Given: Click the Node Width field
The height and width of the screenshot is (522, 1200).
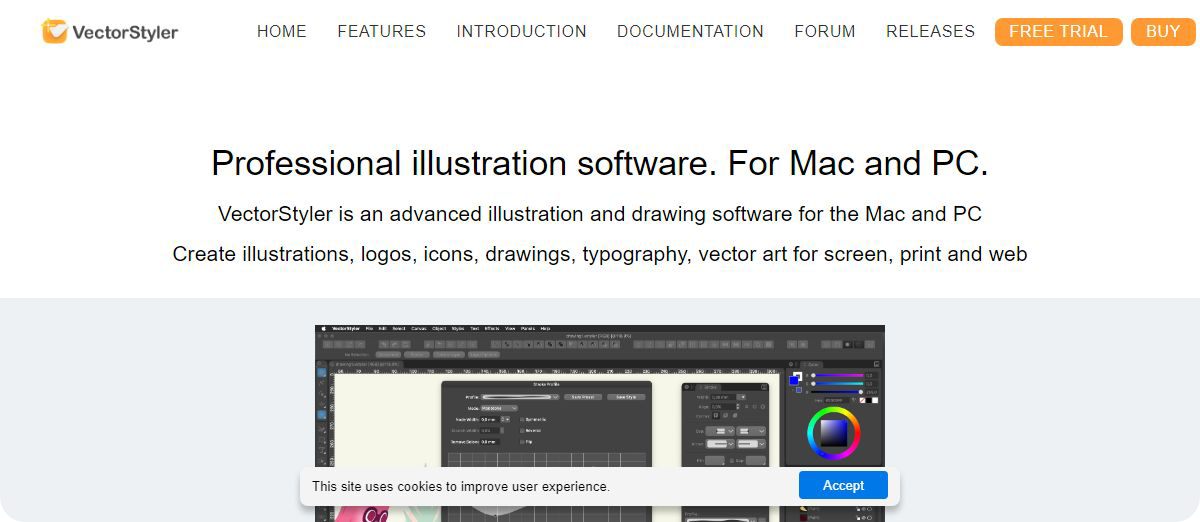Looking at the screenshot, I should point(490,419).
